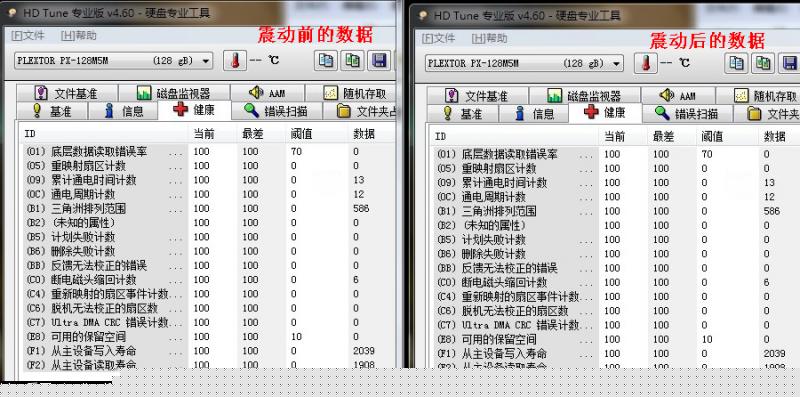Image resolution: width=800 pixels, height=397 pixels.
Task: Click save floppy icon in right window
Action: coord(790,63)
